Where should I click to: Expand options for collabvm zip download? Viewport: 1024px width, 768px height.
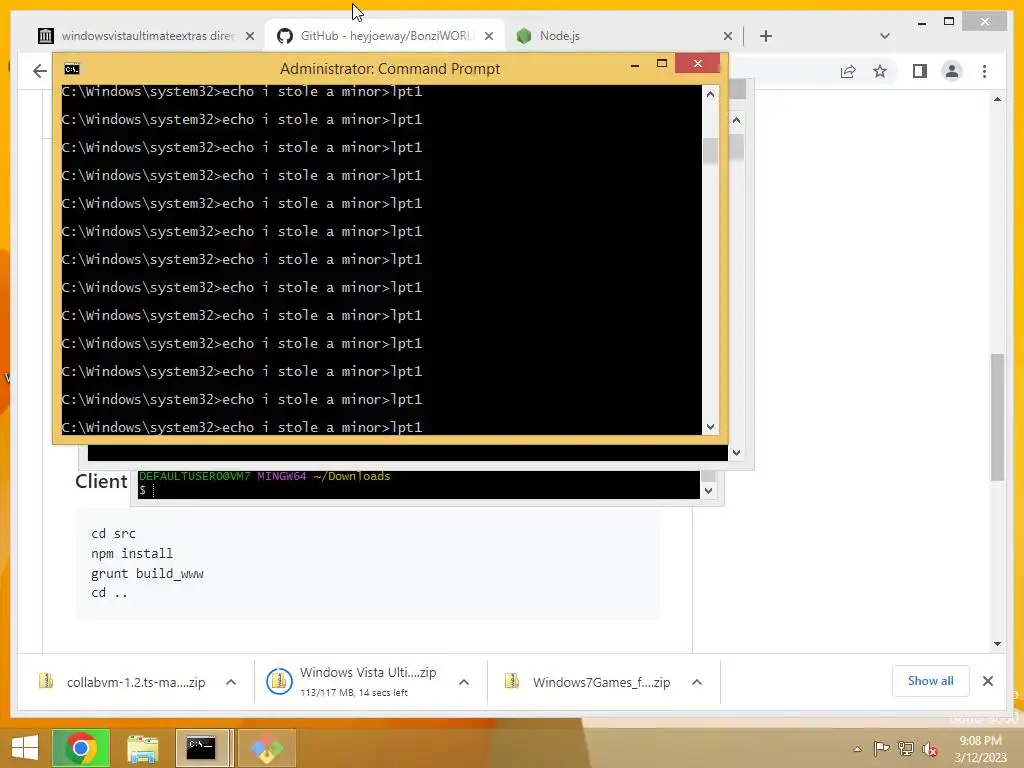click(231, 682)
